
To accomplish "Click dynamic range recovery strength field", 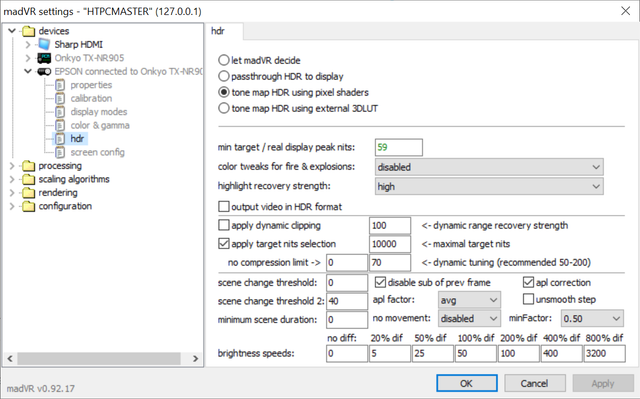I will [x=390, y=226].
